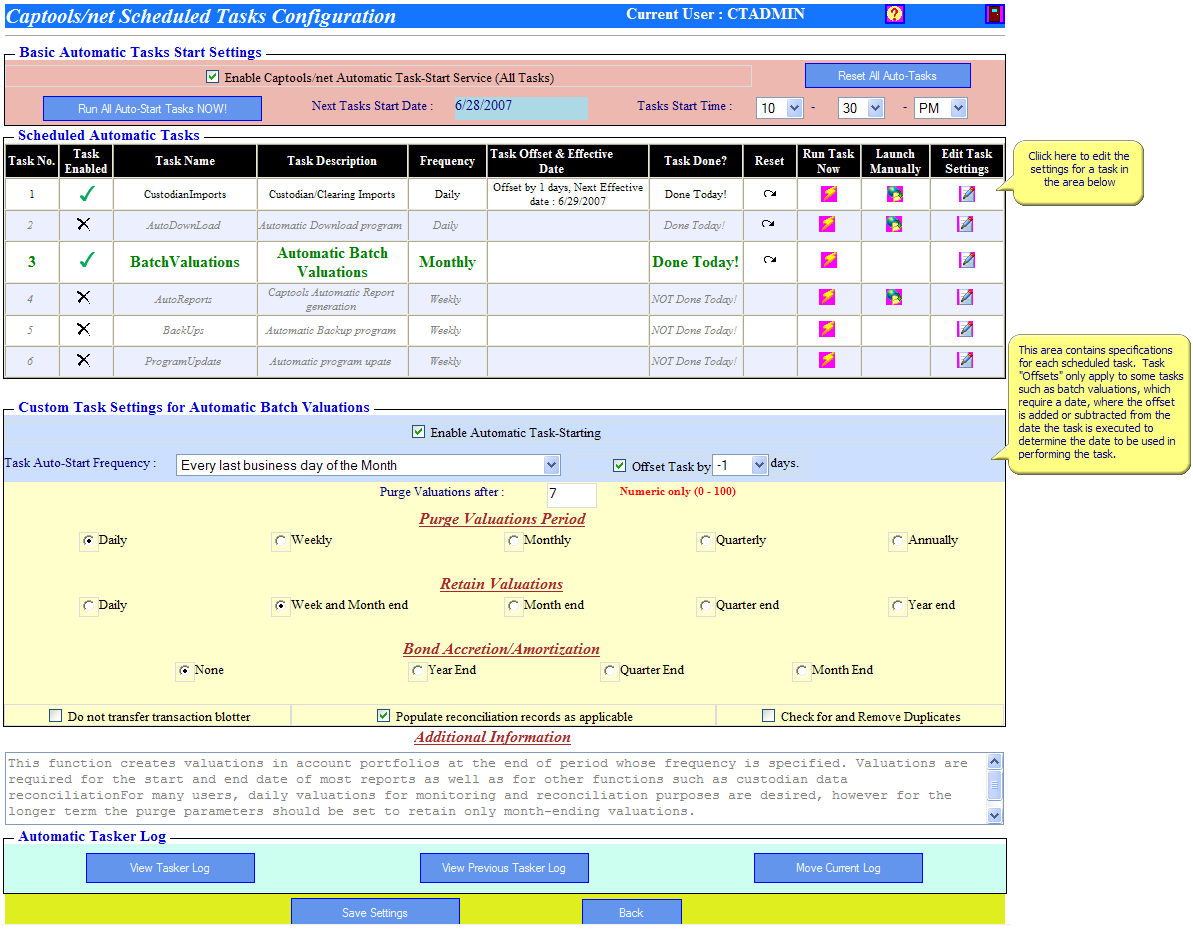Reset the CustodianImports task
This screenshot has height=931, width=1193.
[769, 194]
